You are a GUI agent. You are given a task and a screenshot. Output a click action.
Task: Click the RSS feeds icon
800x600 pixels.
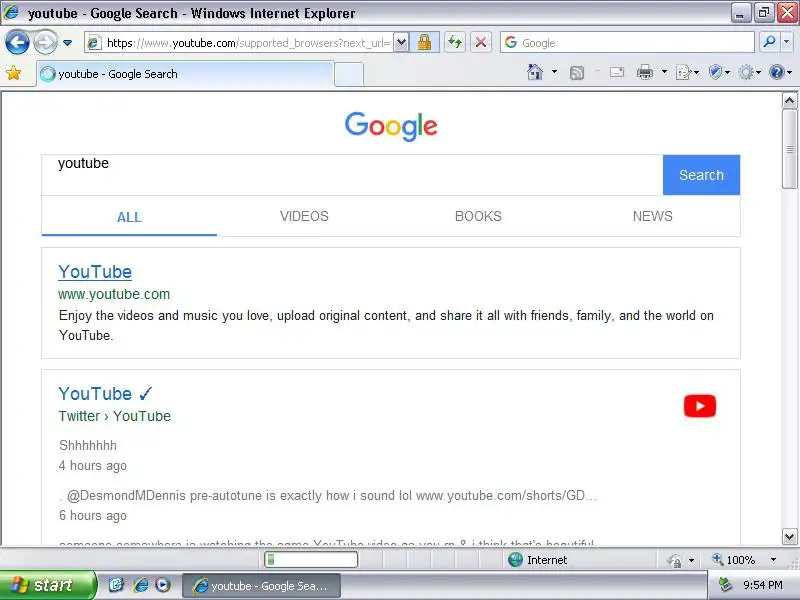pyautogui.click(x=577, y=73)
